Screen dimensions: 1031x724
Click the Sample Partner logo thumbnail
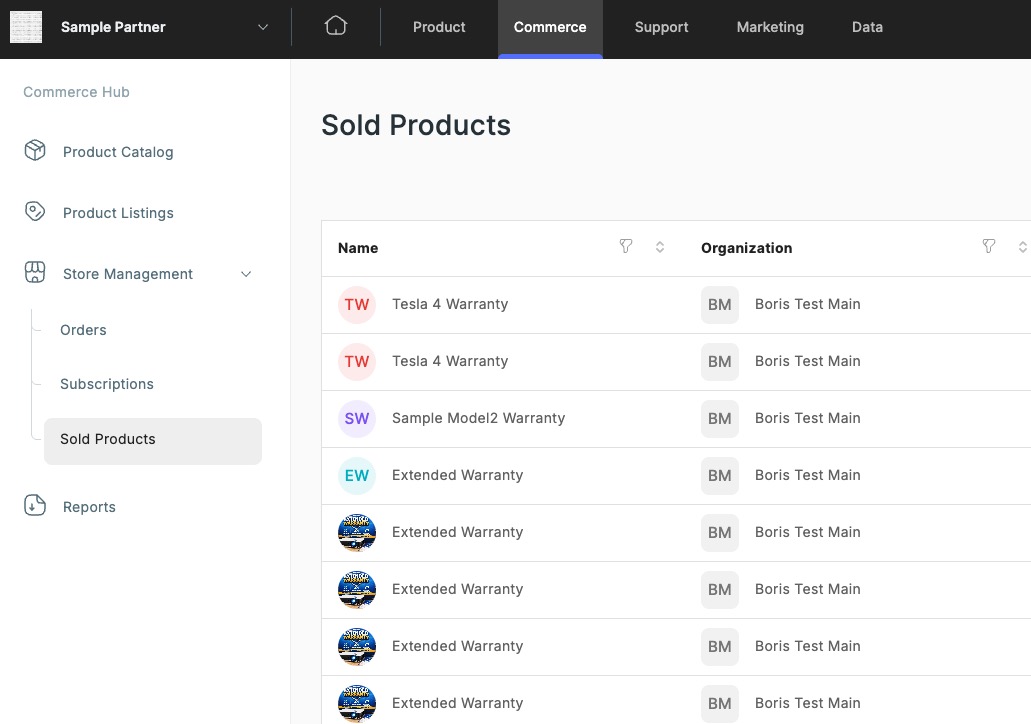(26, 27)
